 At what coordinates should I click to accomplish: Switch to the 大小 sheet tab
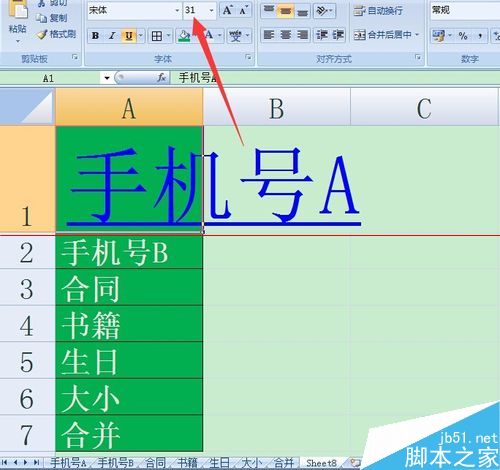click(252, 463)
